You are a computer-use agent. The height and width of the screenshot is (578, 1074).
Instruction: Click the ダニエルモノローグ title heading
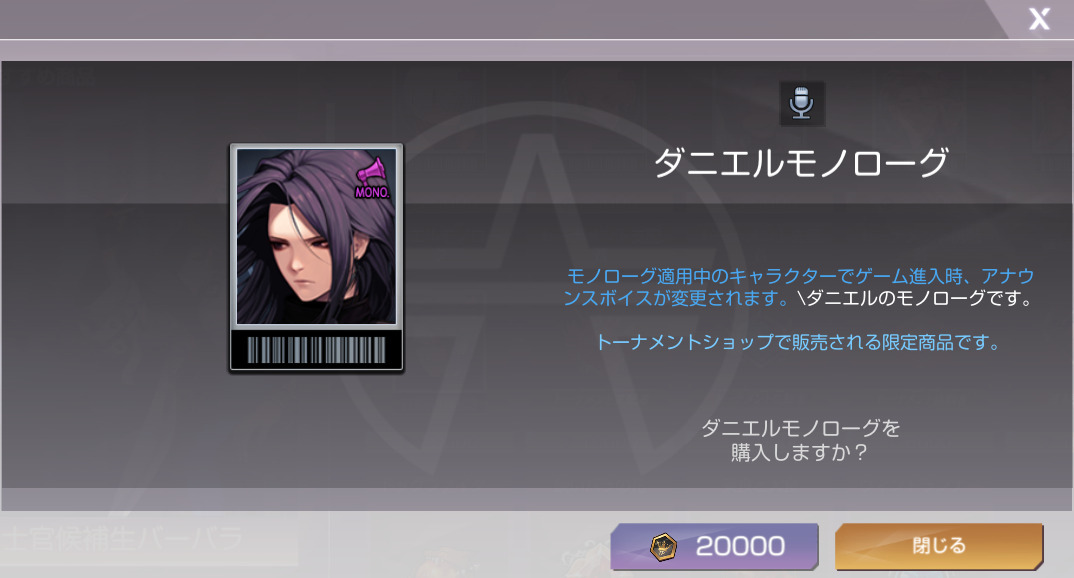[801, 163]
